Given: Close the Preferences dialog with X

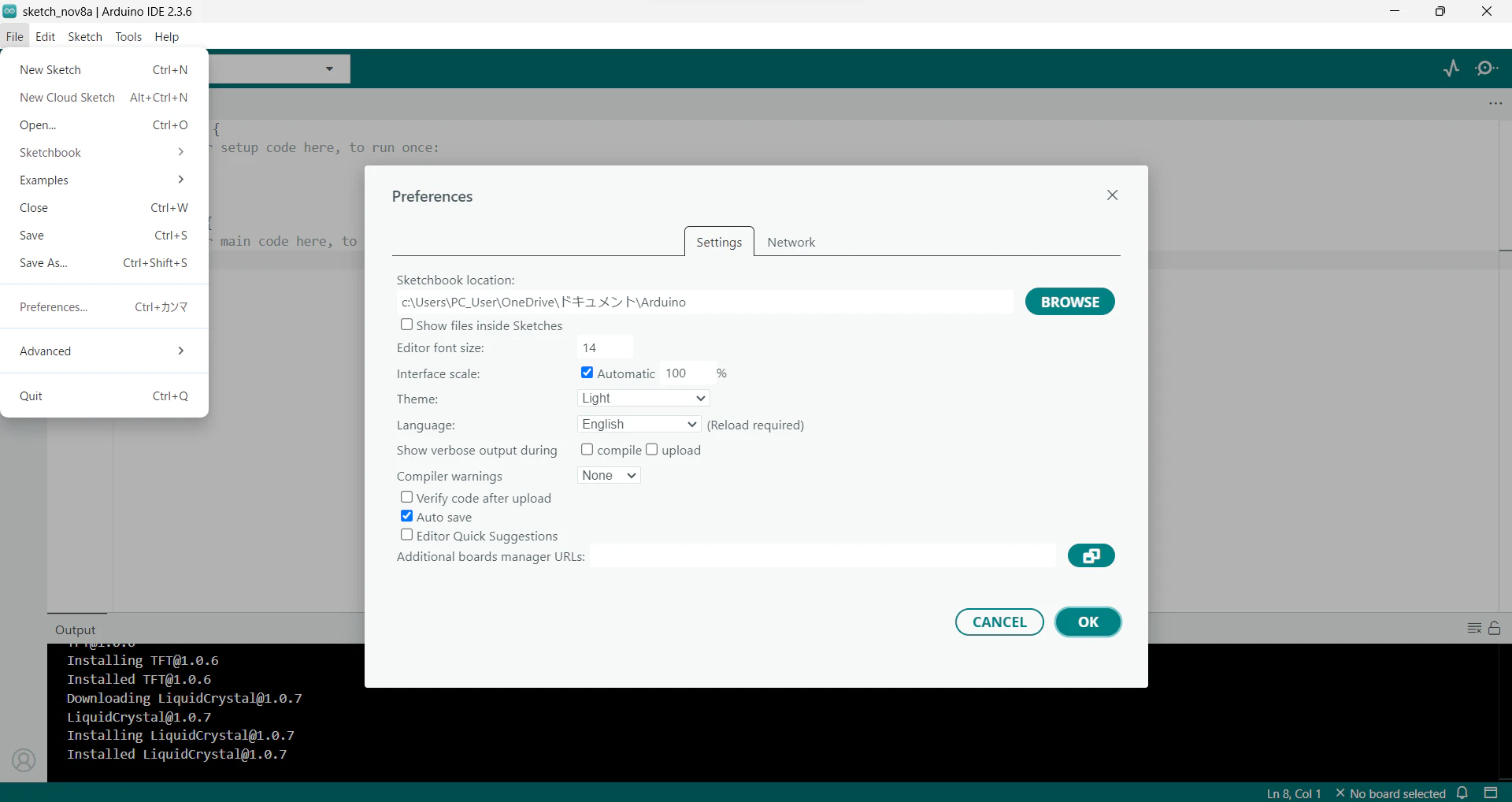Looking at the screenshot, I should [x=1112, y=195].
